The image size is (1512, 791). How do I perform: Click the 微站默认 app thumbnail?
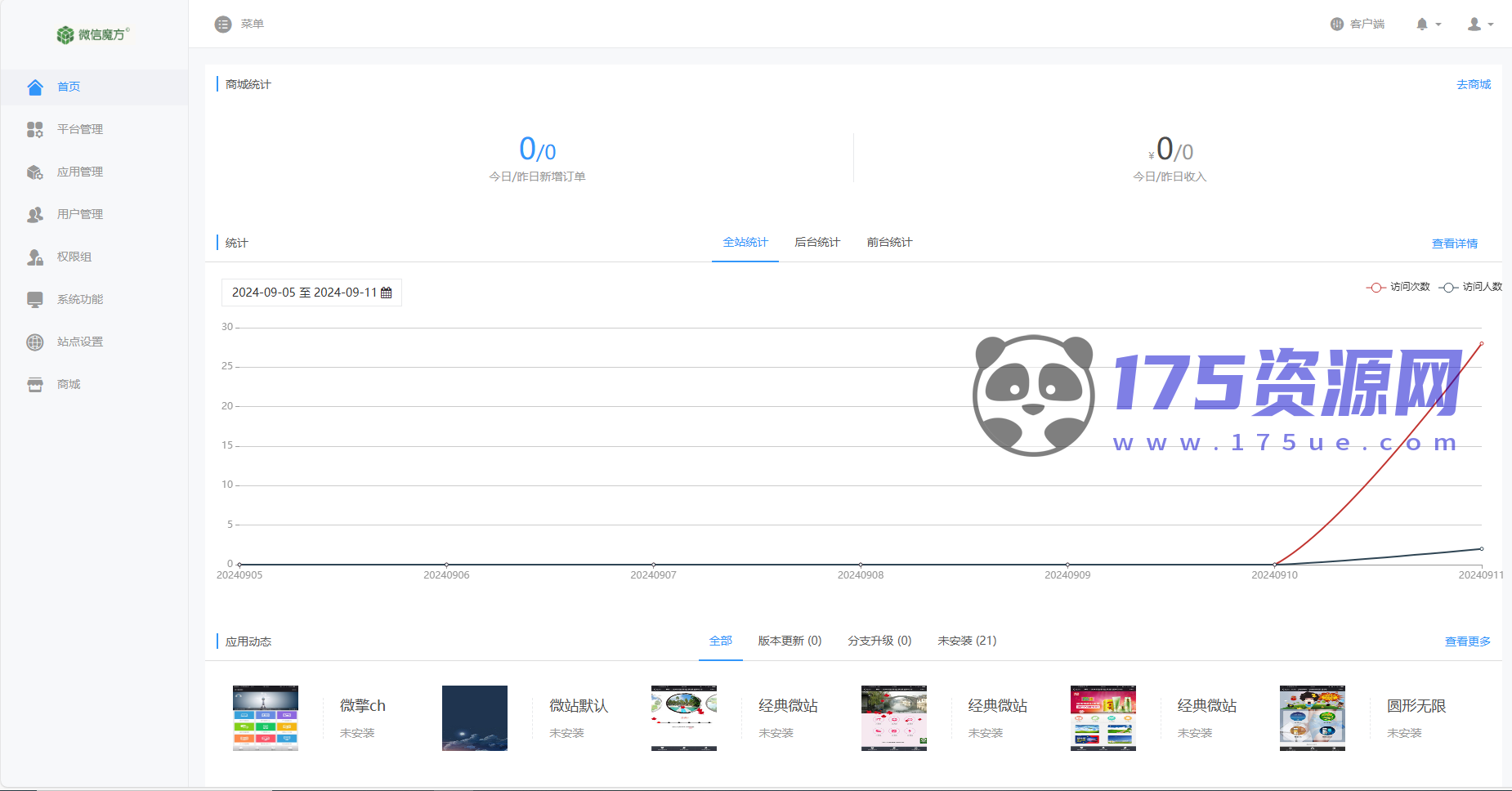(475, 718)
